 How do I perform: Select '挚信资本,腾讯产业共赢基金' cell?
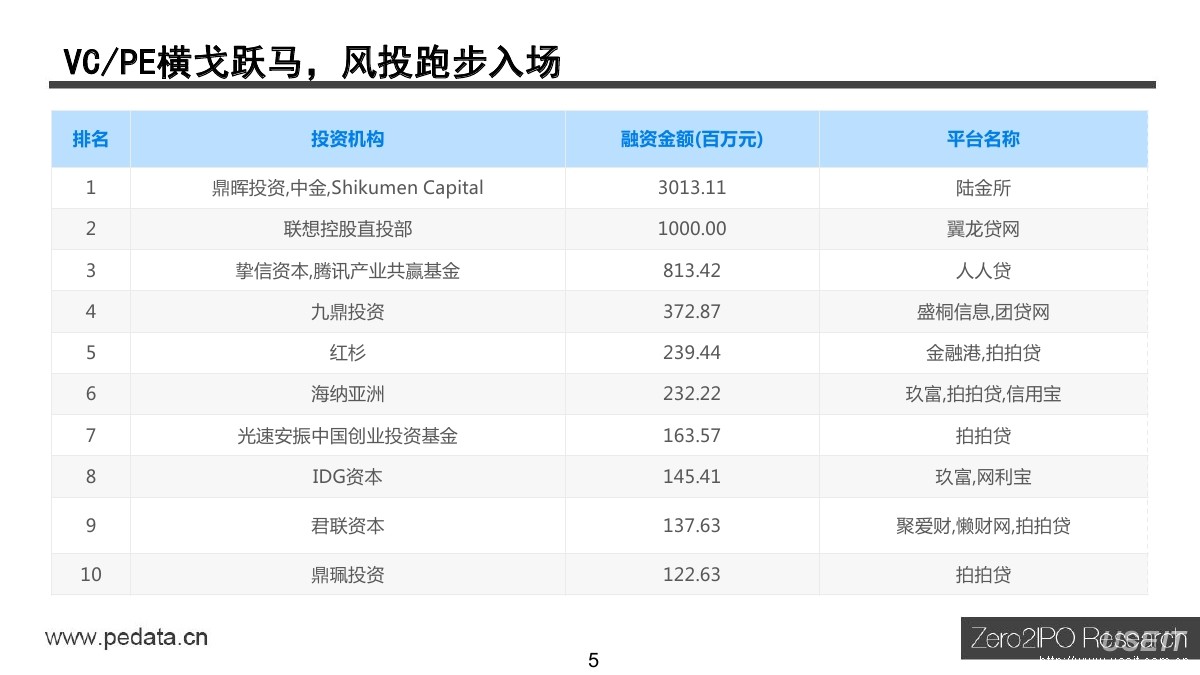347,270
